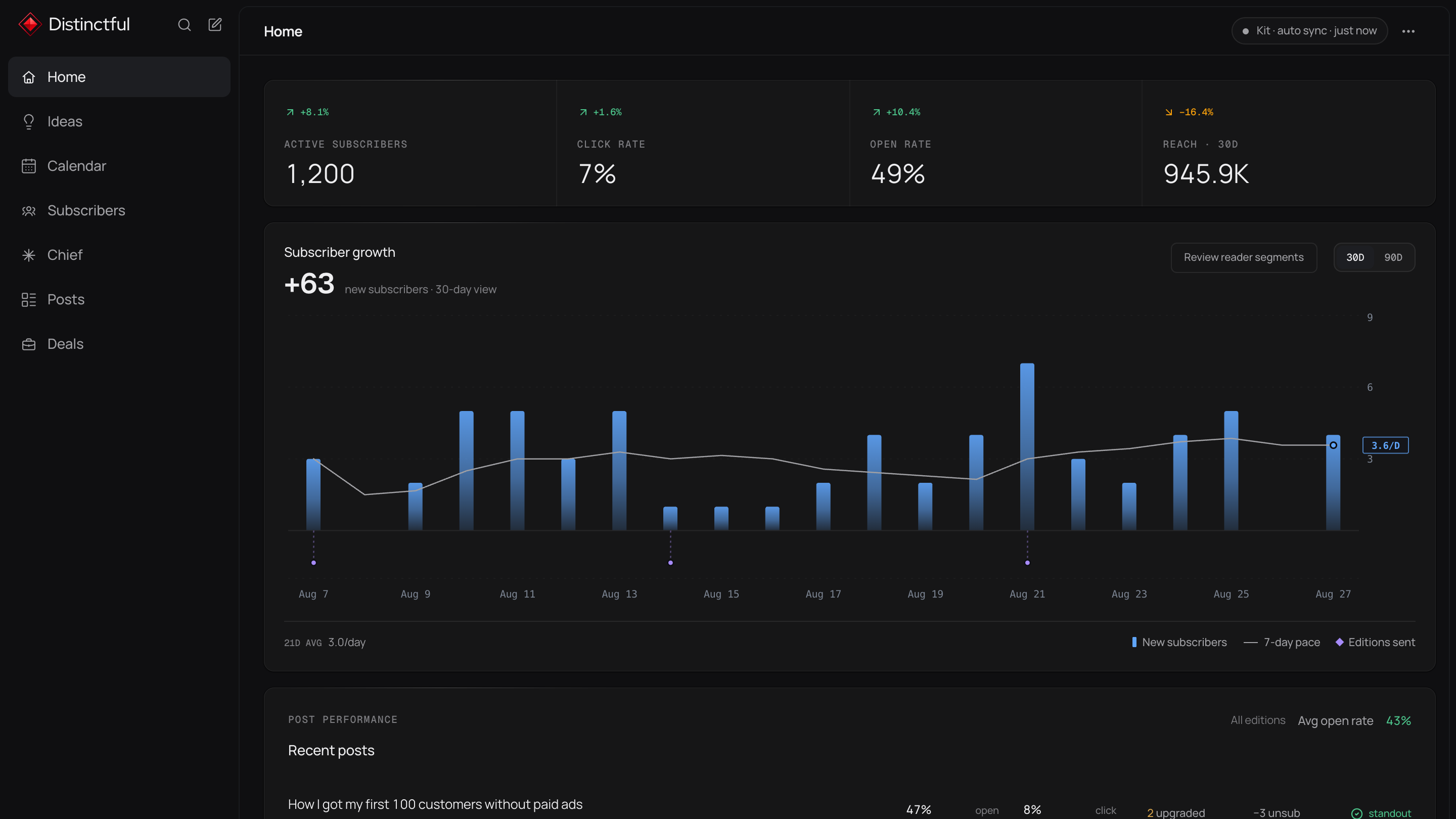
Task: Click the Review reader segments button
Action: pos(1244,258)
